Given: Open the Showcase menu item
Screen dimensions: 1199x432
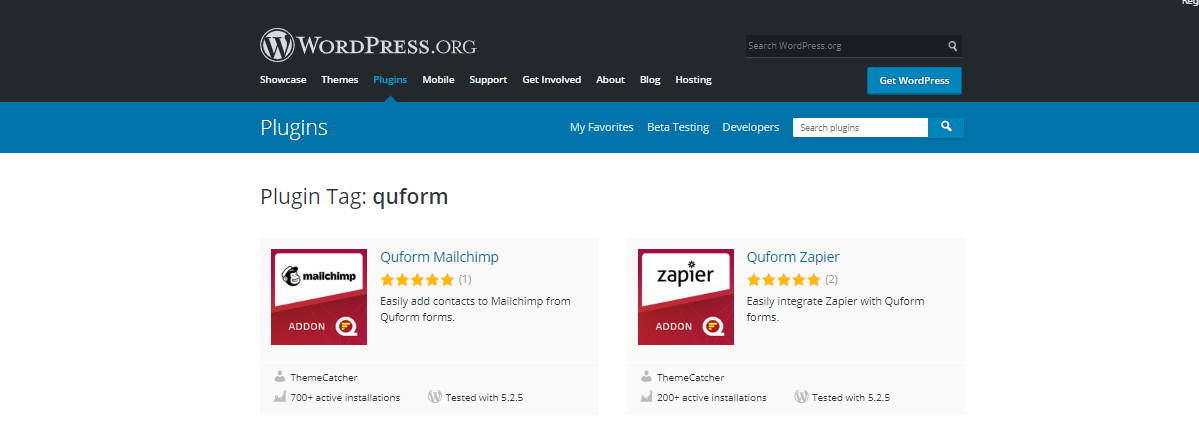Looking at the screenshot, I should (283, 80).
